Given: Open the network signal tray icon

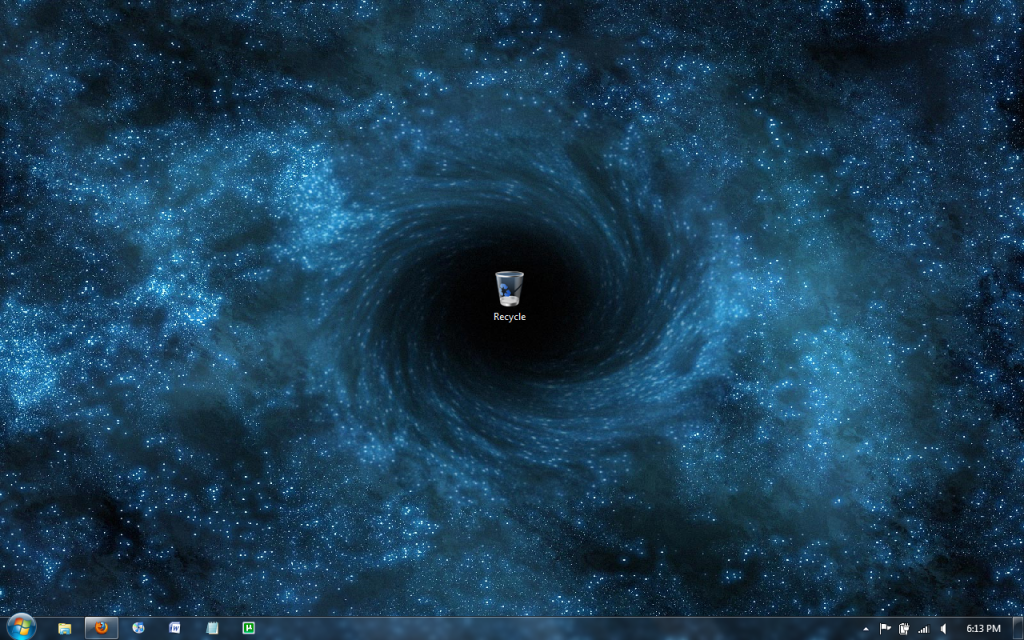Looking at the screenshot, I should point(923,629).
